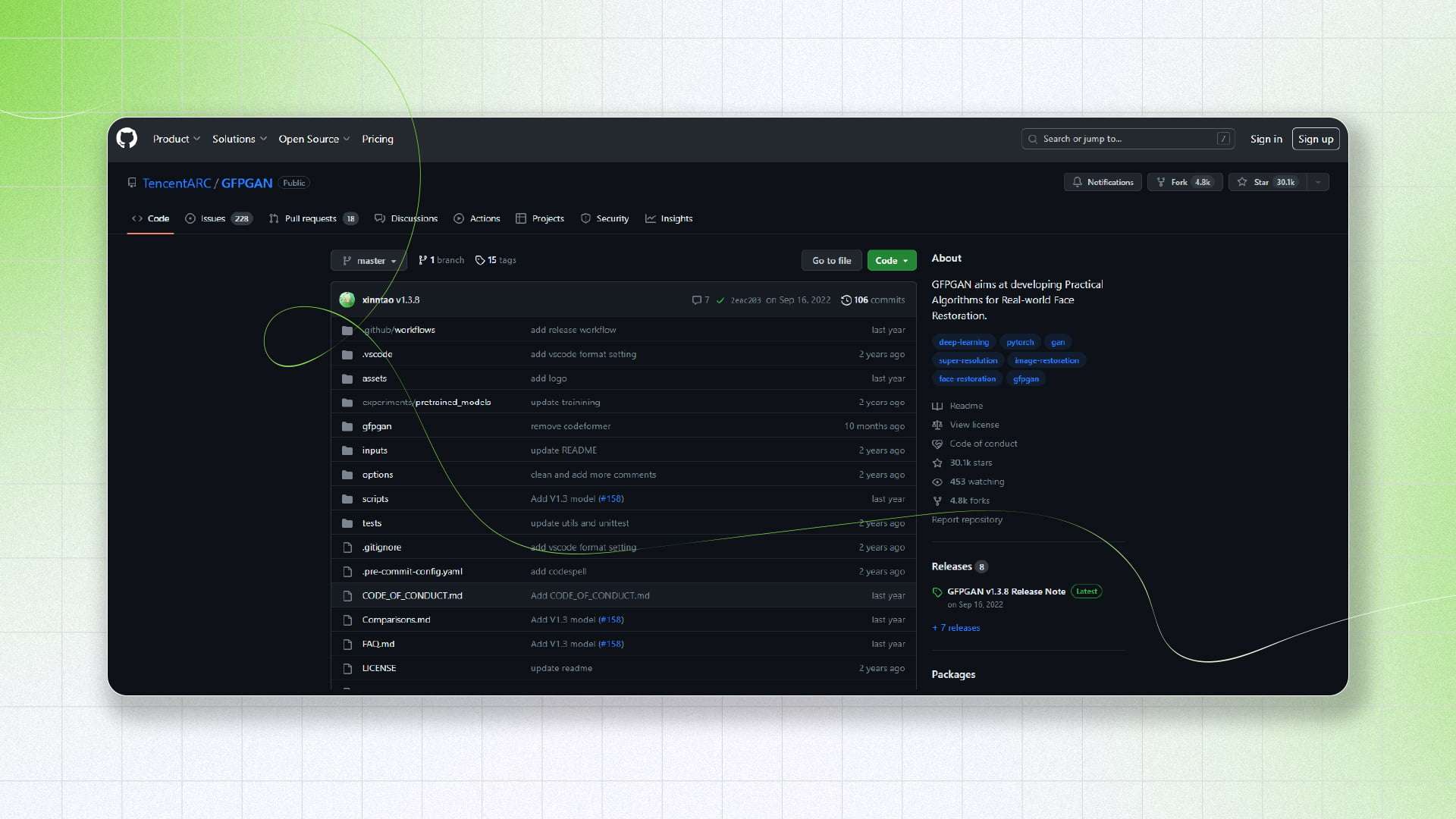This screenshot has height=819, width=1456.
Task: Select the deep-learning topic tag
Action: 964,342
